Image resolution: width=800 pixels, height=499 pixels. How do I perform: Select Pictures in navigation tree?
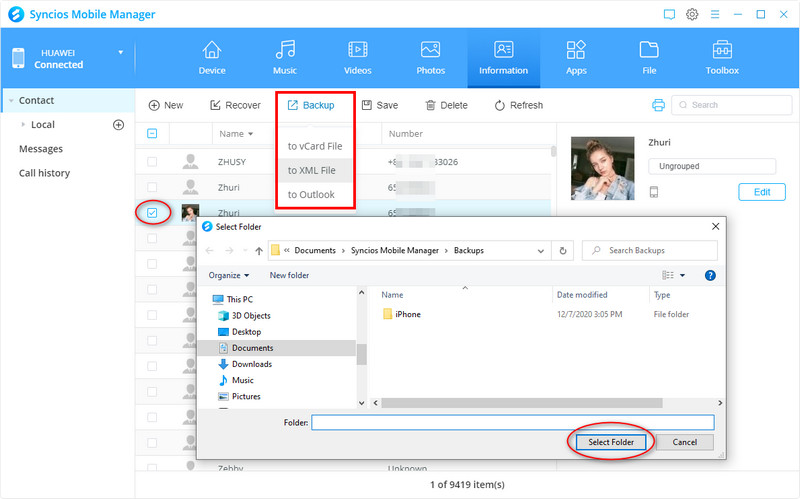[x=246, y=396]
